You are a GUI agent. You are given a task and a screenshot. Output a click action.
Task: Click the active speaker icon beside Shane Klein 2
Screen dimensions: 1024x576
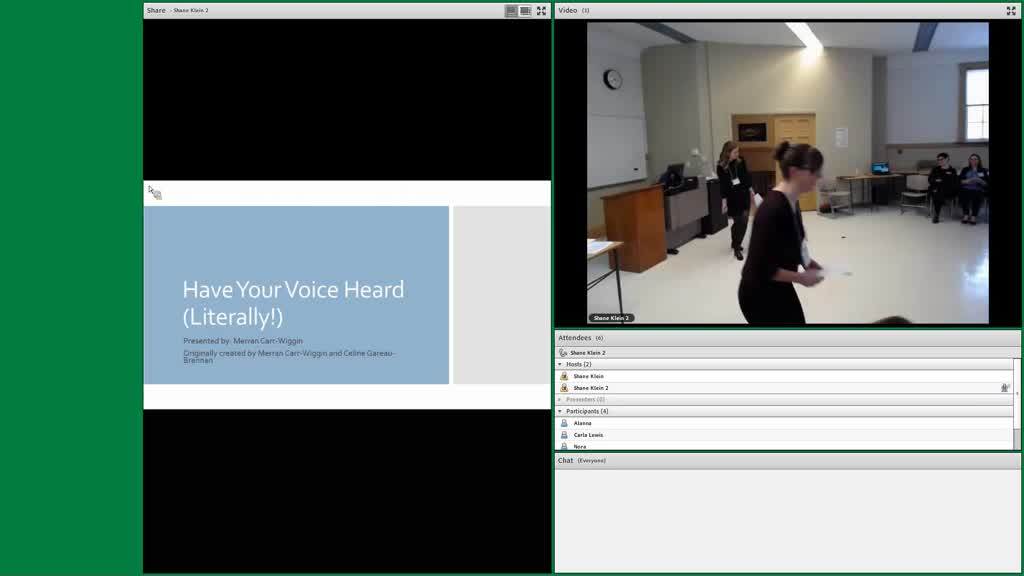click(563, 353)
